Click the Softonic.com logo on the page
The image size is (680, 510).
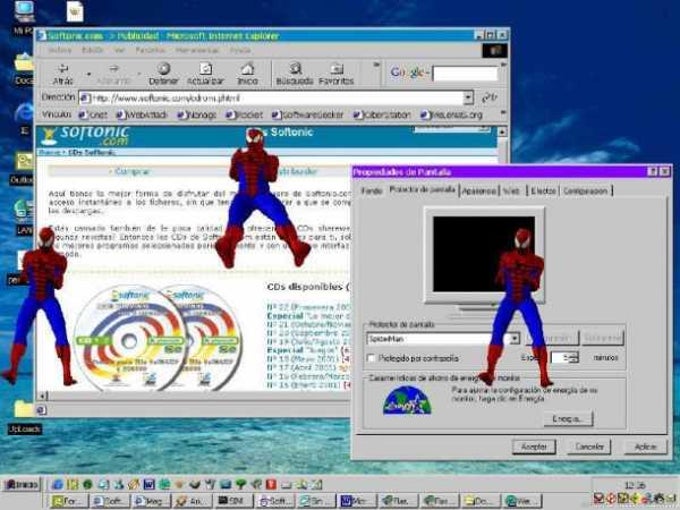(85, 136)
